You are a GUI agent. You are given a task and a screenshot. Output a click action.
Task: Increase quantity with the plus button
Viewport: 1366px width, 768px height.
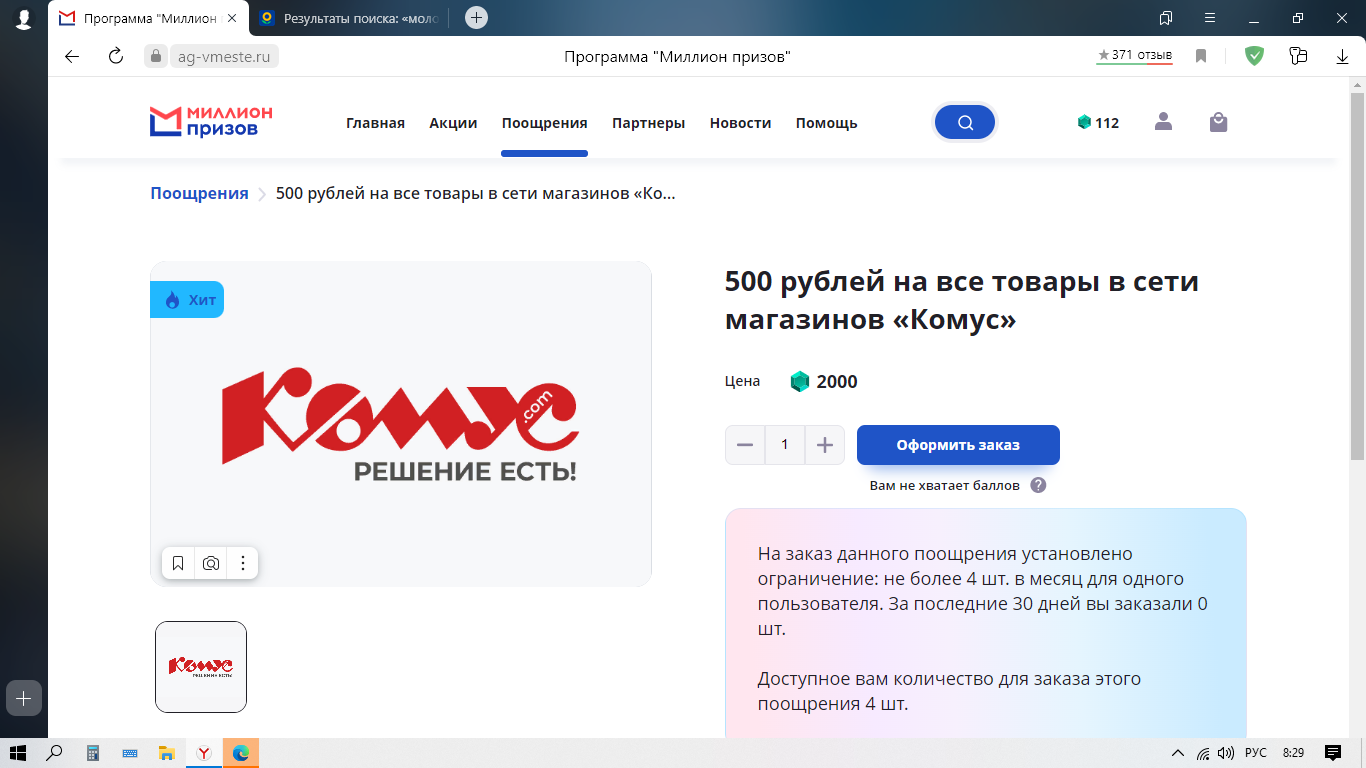pos(824,445)
